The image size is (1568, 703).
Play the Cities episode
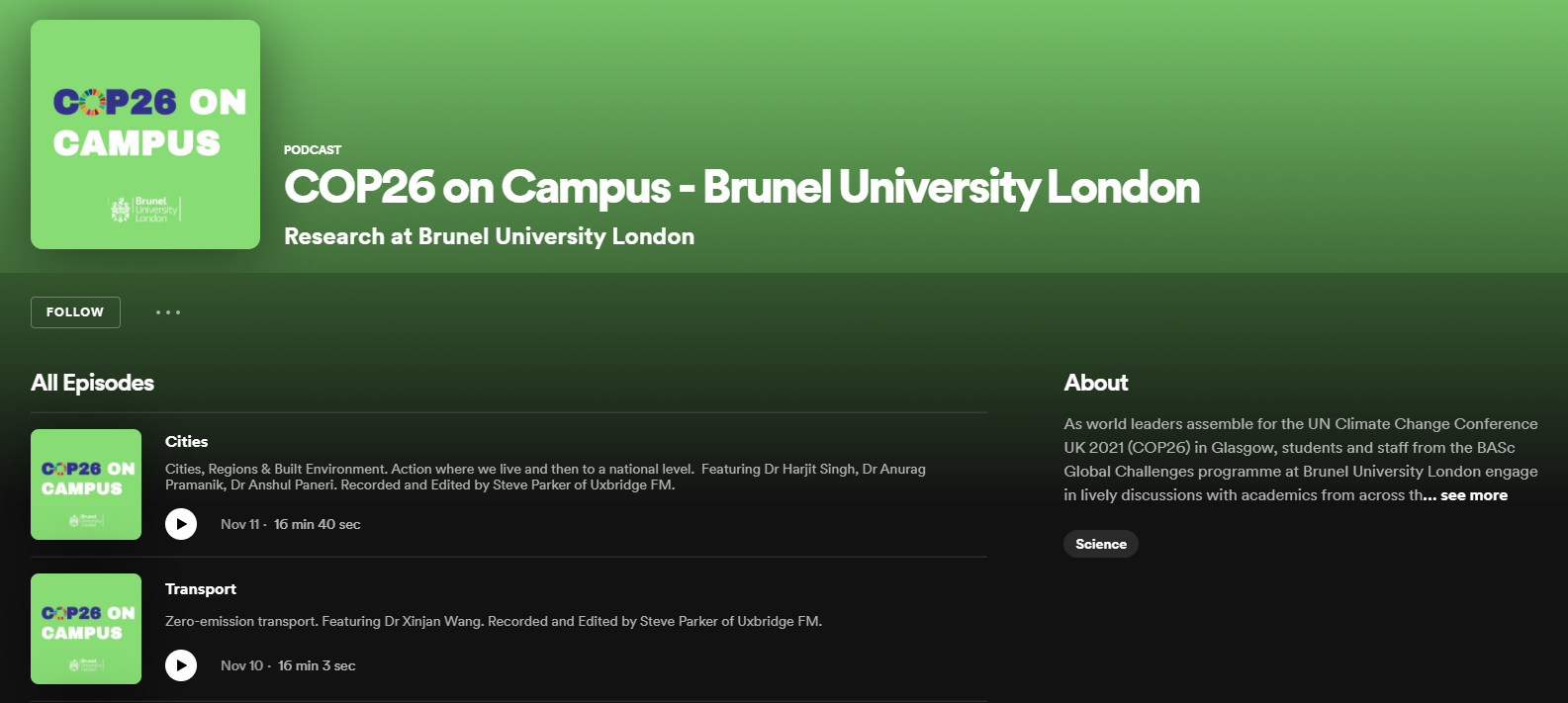pos(181,524)
